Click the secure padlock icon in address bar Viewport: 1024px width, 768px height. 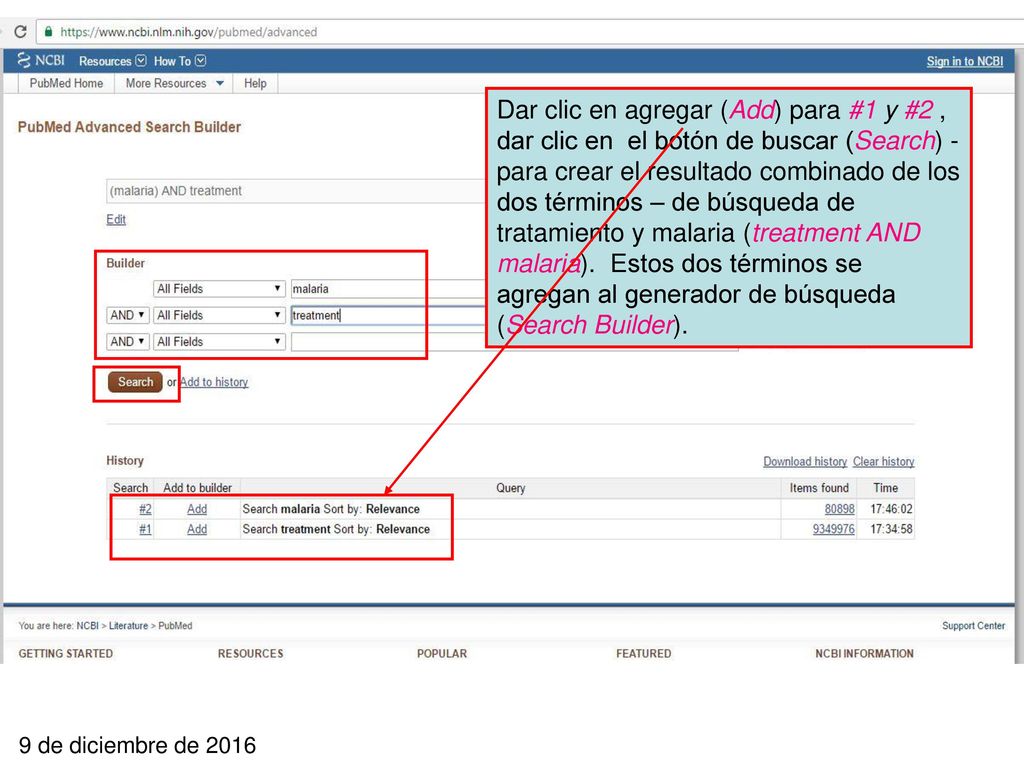coord(48,31)
